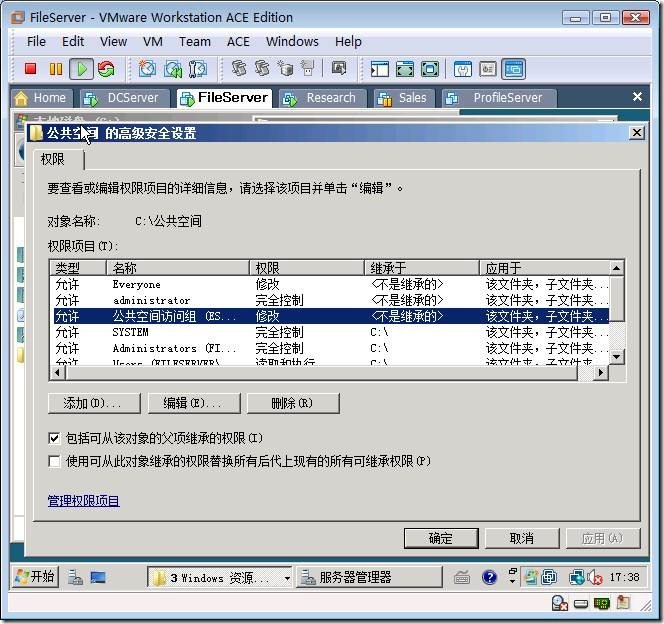Click the keyboard icon in the guest tray
The image size is (664, 624).
[x=462, y=577]
